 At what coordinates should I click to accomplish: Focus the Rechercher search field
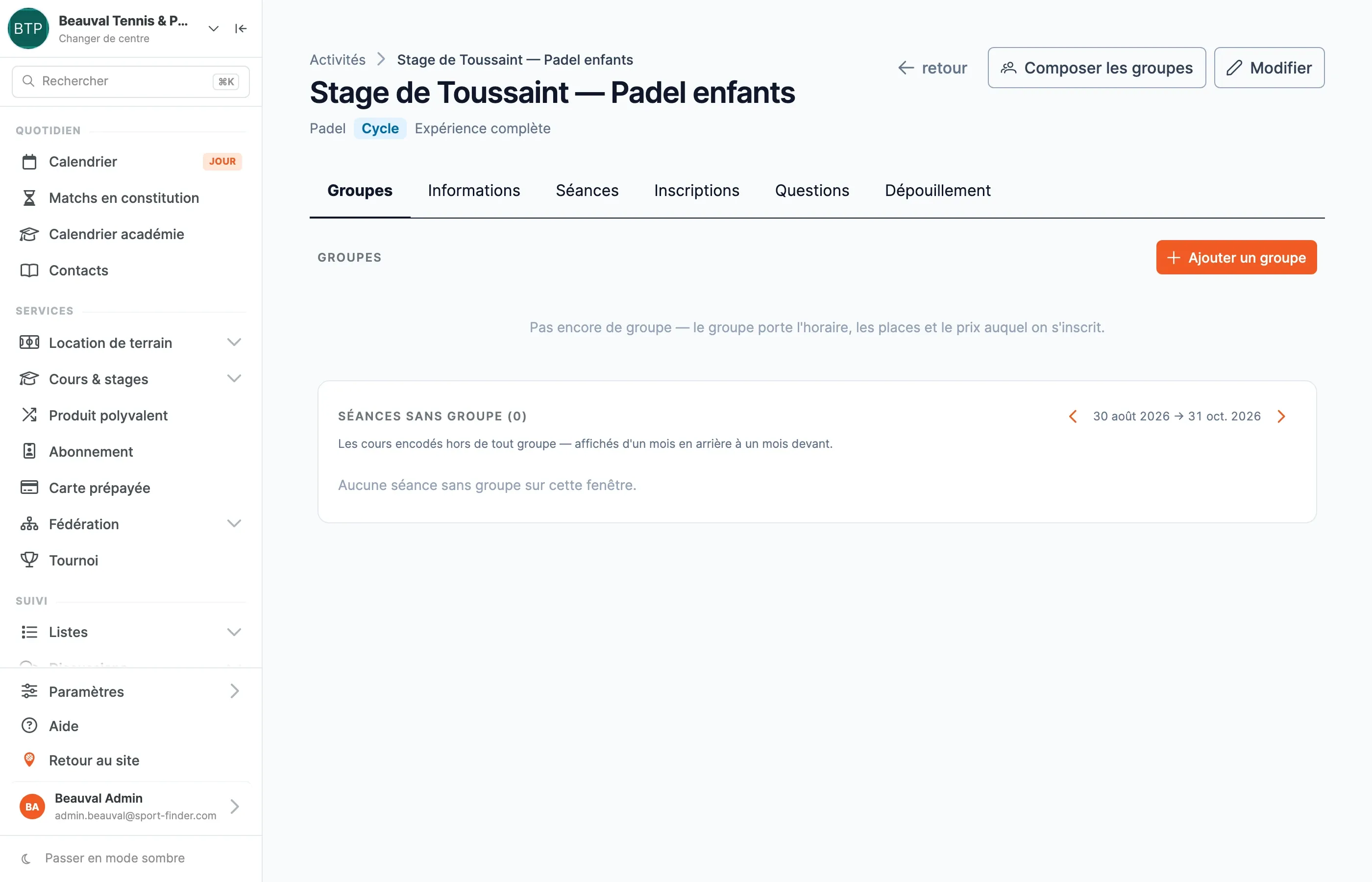[x=130, y=81]
